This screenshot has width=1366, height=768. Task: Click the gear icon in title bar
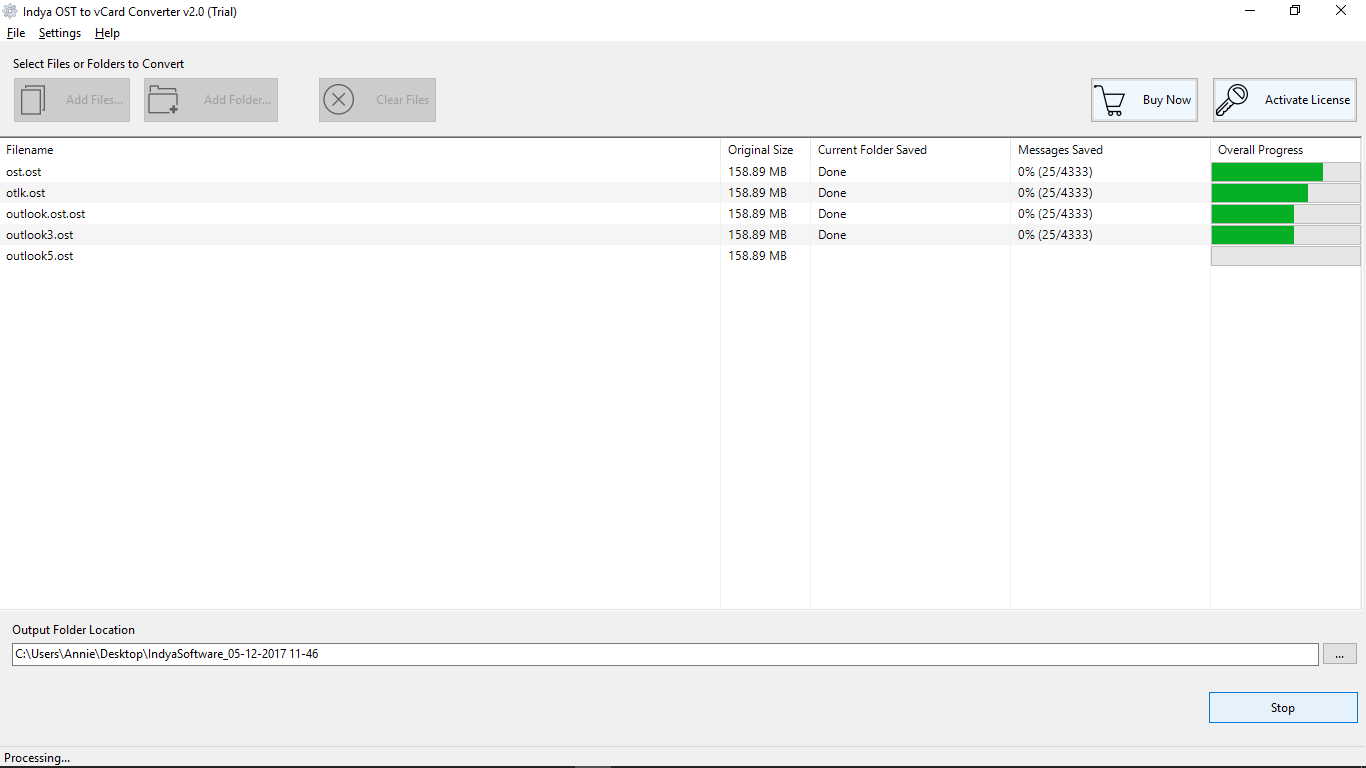[x=11, y=12]
